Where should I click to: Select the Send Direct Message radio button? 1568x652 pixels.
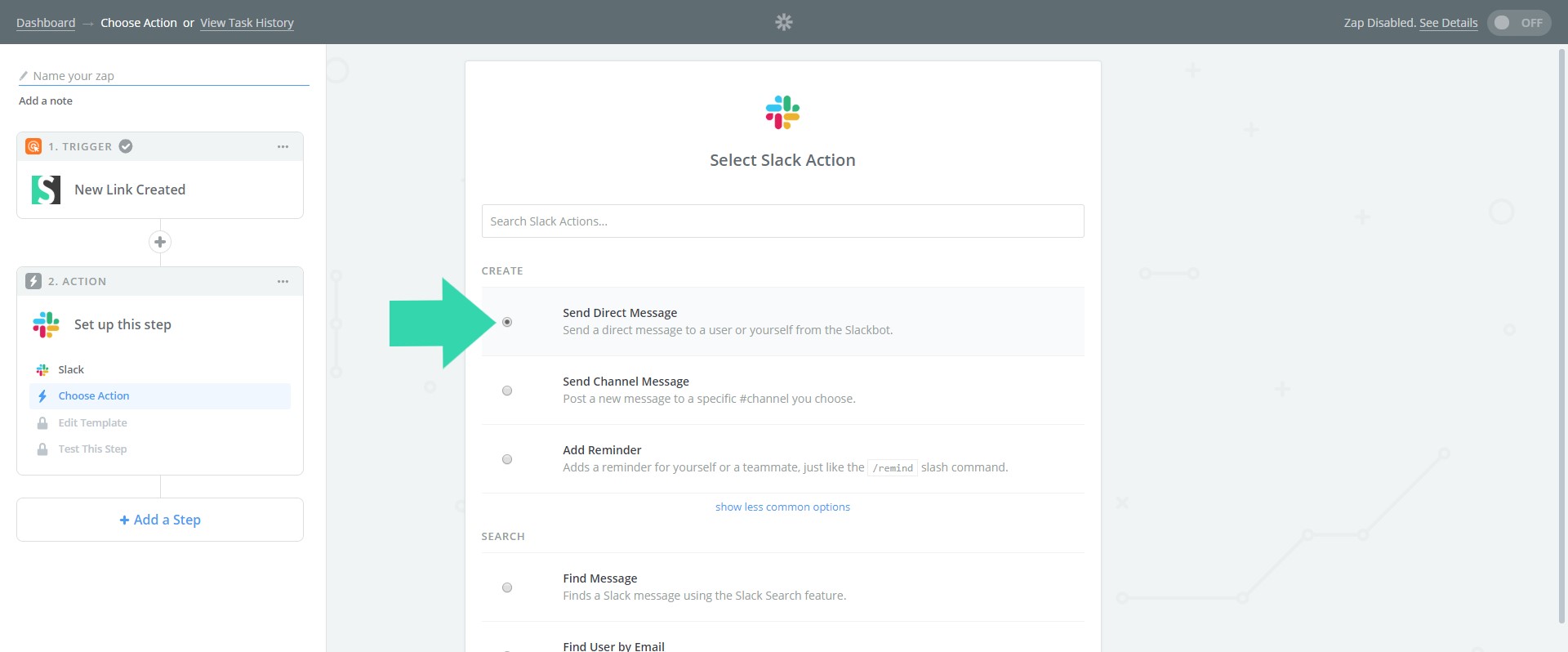coord(507,322)
